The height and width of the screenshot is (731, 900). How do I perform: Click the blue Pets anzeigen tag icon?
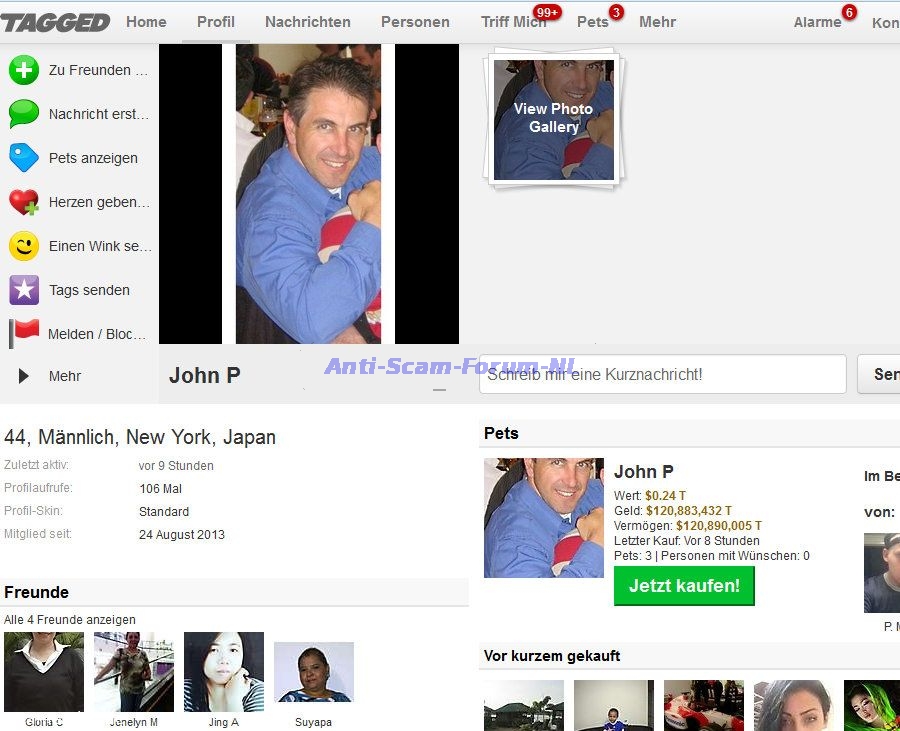(24, 158)
